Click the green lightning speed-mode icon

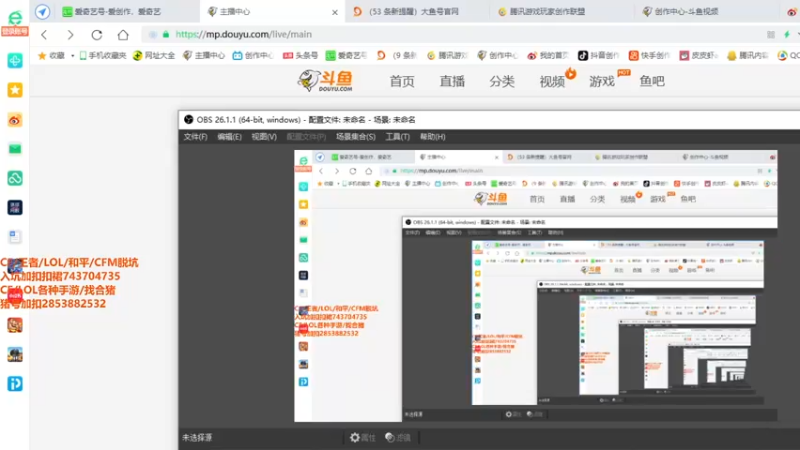tap(787, 35)
